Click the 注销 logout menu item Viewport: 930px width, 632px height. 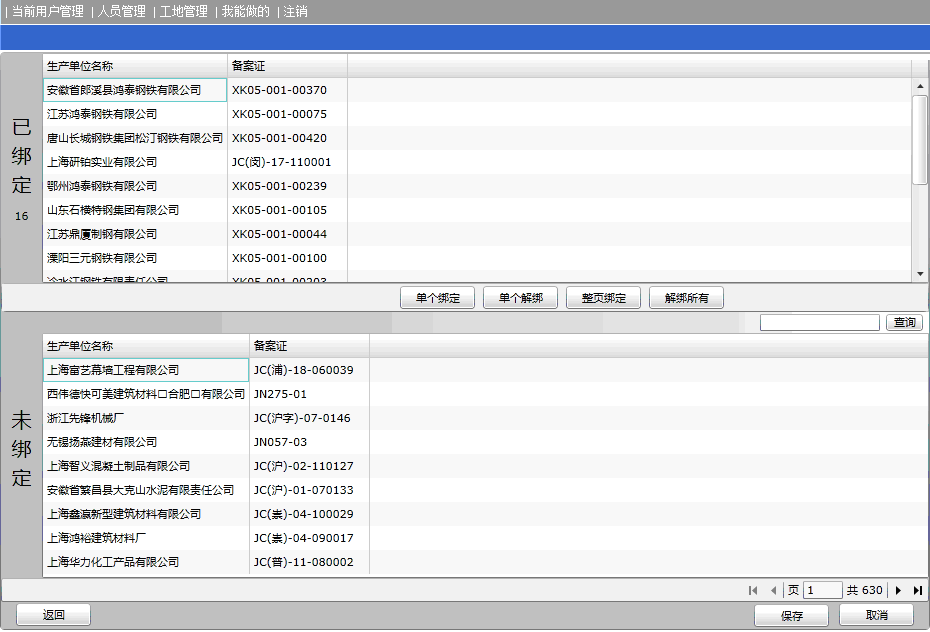click(295, 12)
